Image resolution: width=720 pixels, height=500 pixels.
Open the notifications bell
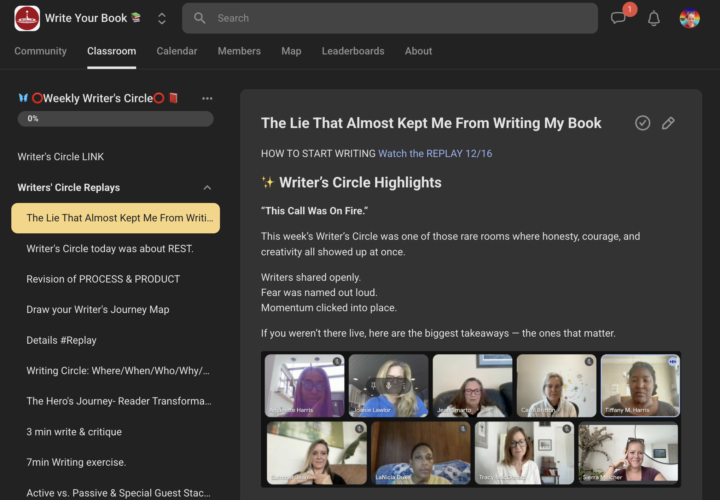(654, 18)
